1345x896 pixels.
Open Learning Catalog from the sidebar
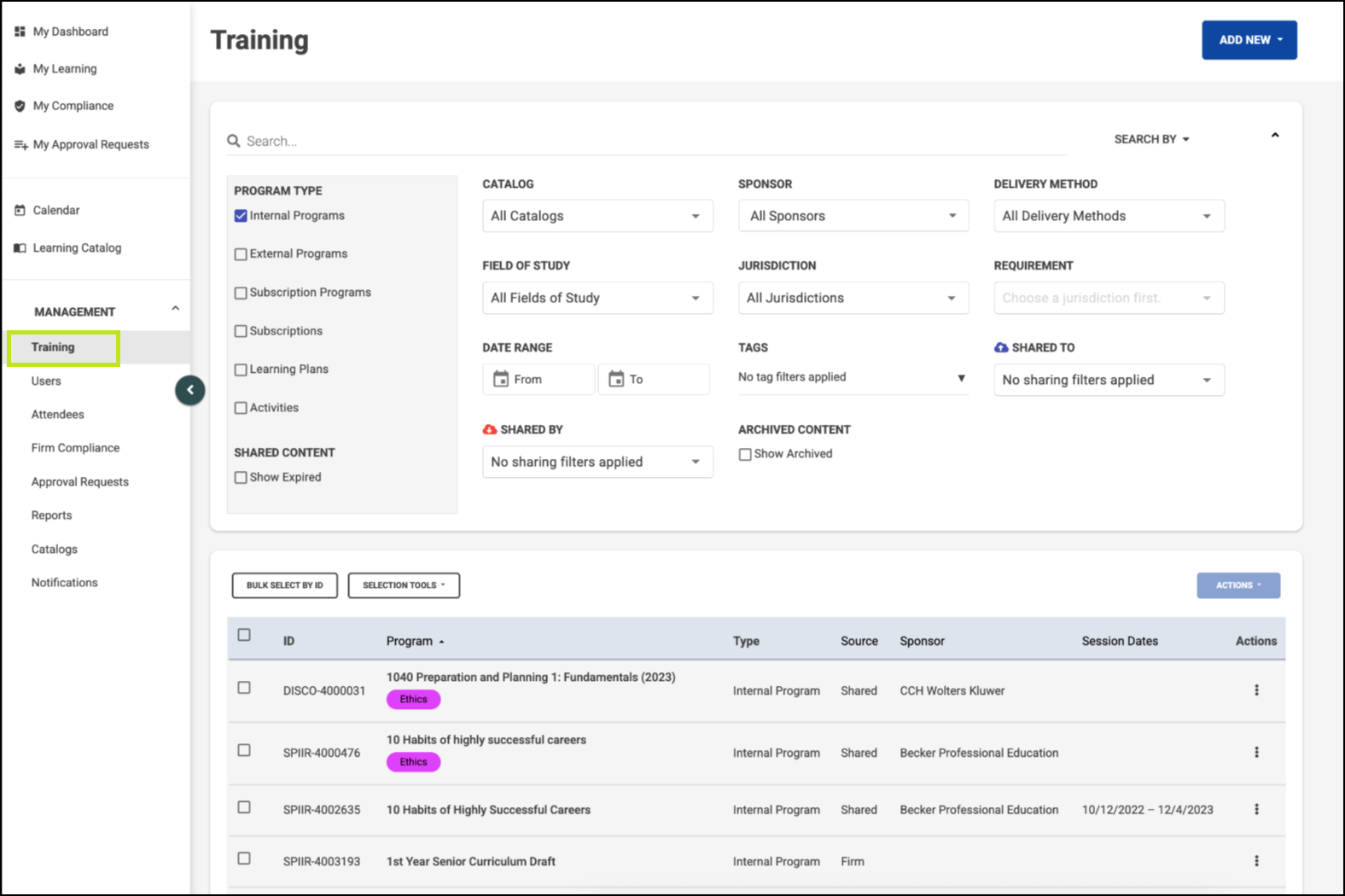click(77, 248)
